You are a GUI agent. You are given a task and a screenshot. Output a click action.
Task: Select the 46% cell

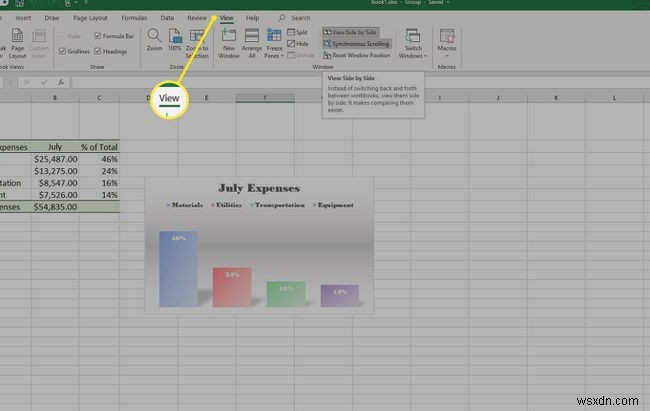(x=99, y=159)
